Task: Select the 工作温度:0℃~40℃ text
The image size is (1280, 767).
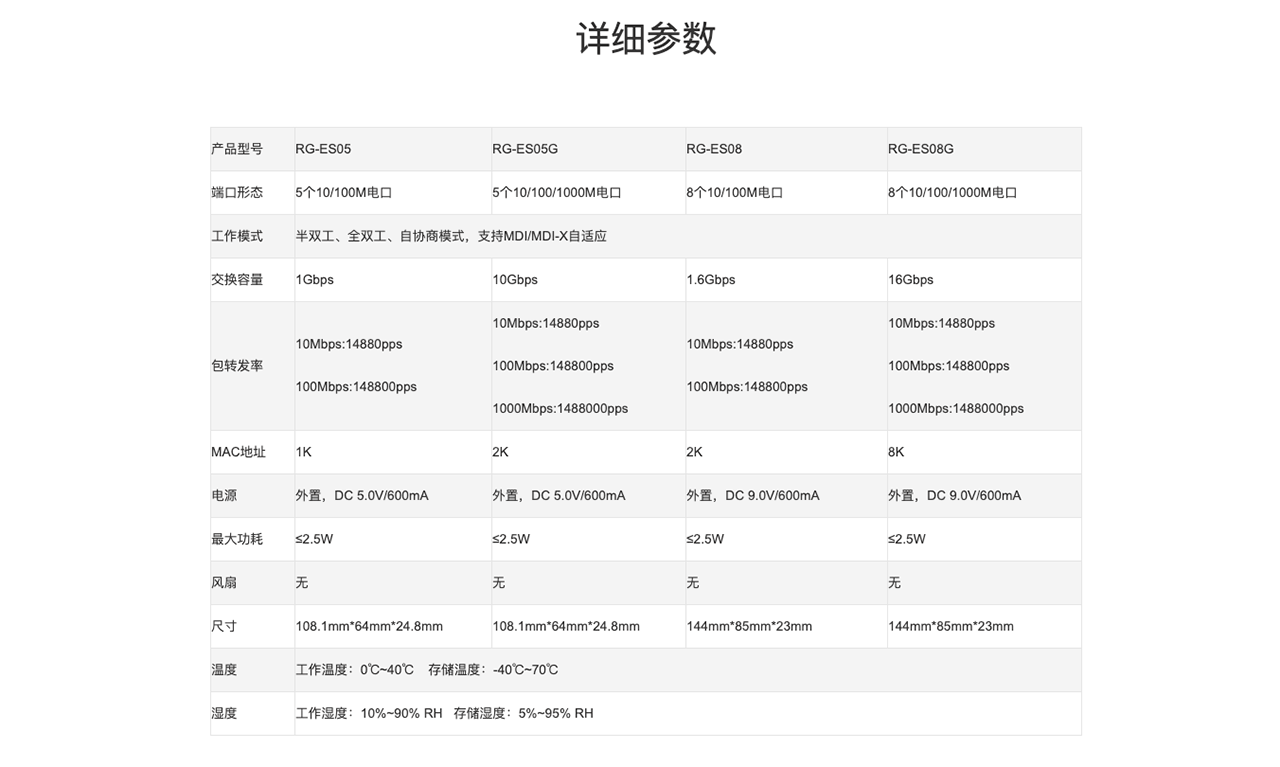Action: click(354, 670)
